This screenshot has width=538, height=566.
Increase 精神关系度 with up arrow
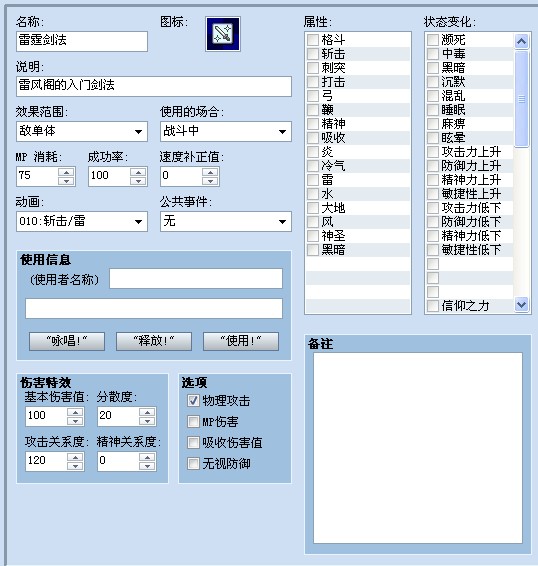[147, 457]
